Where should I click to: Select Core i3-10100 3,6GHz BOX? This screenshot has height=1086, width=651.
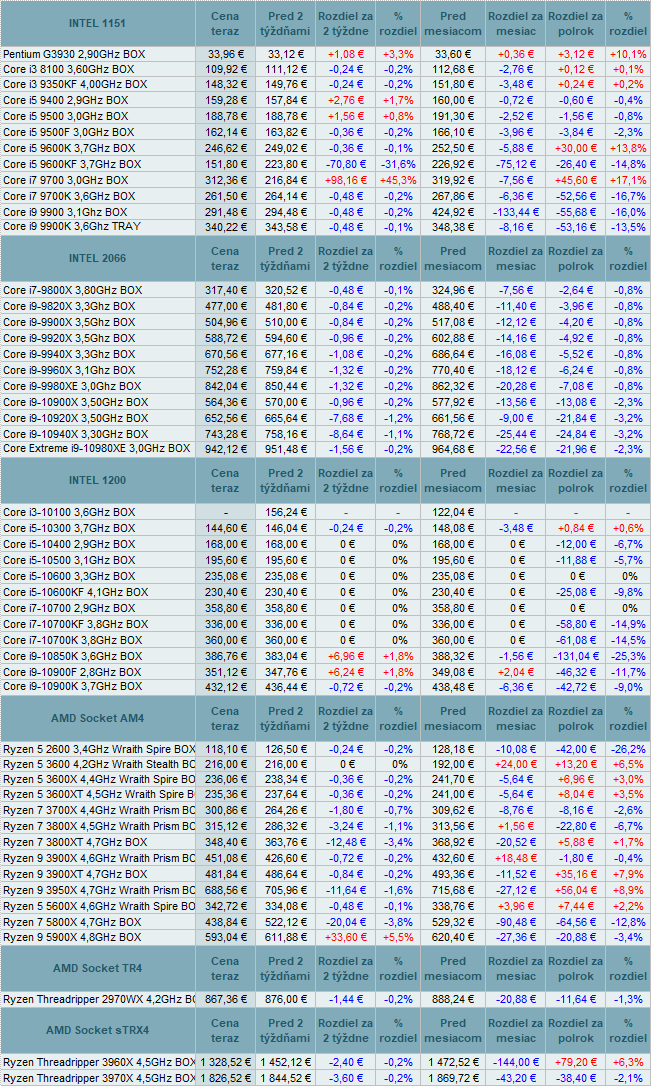(x=69, y=513)
